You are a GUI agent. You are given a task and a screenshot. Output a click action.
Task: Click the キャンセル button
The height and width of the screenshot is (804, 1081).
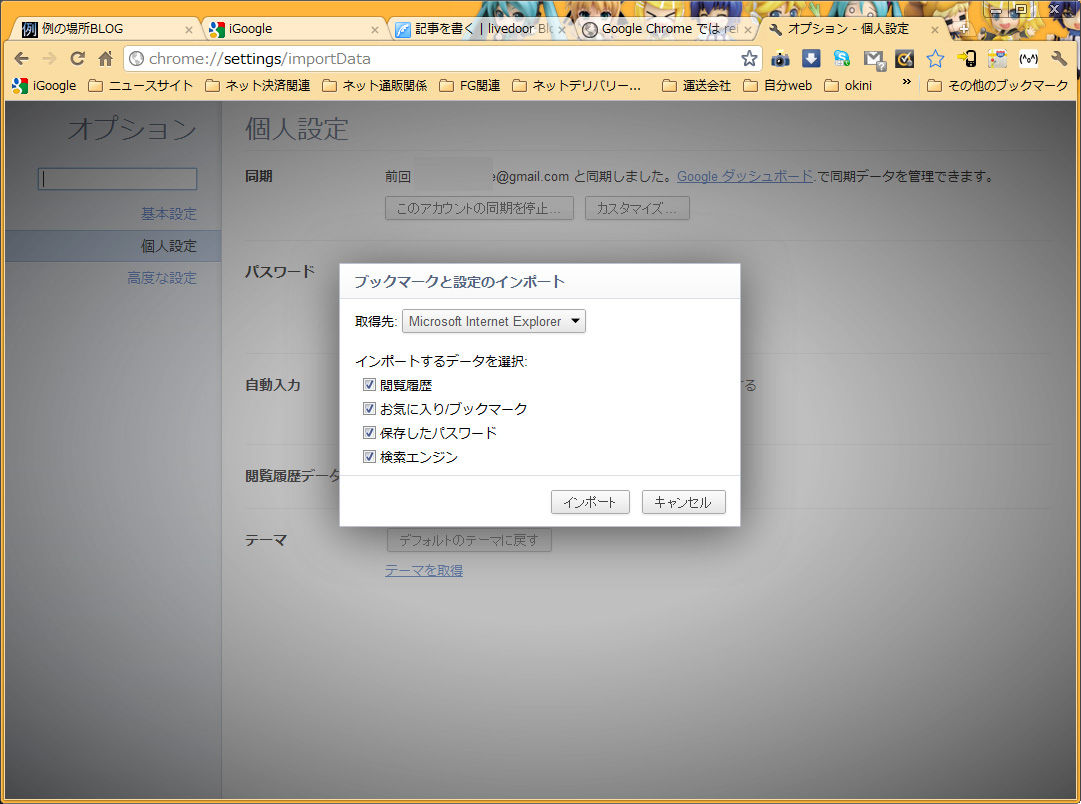tap(683, 502)
